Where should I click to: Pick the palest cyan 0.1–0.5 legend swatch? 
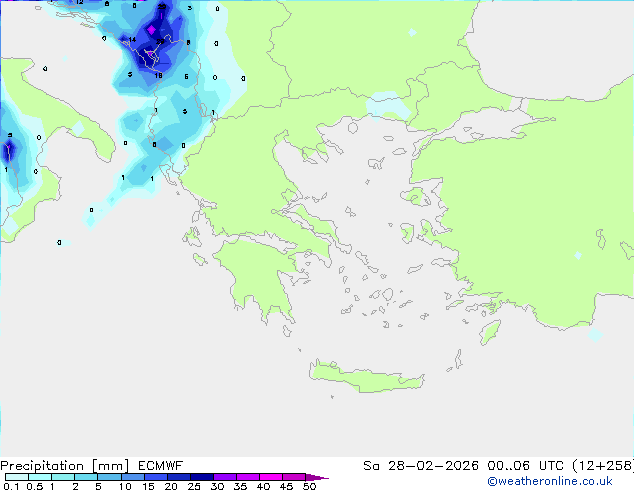(17, 477)
